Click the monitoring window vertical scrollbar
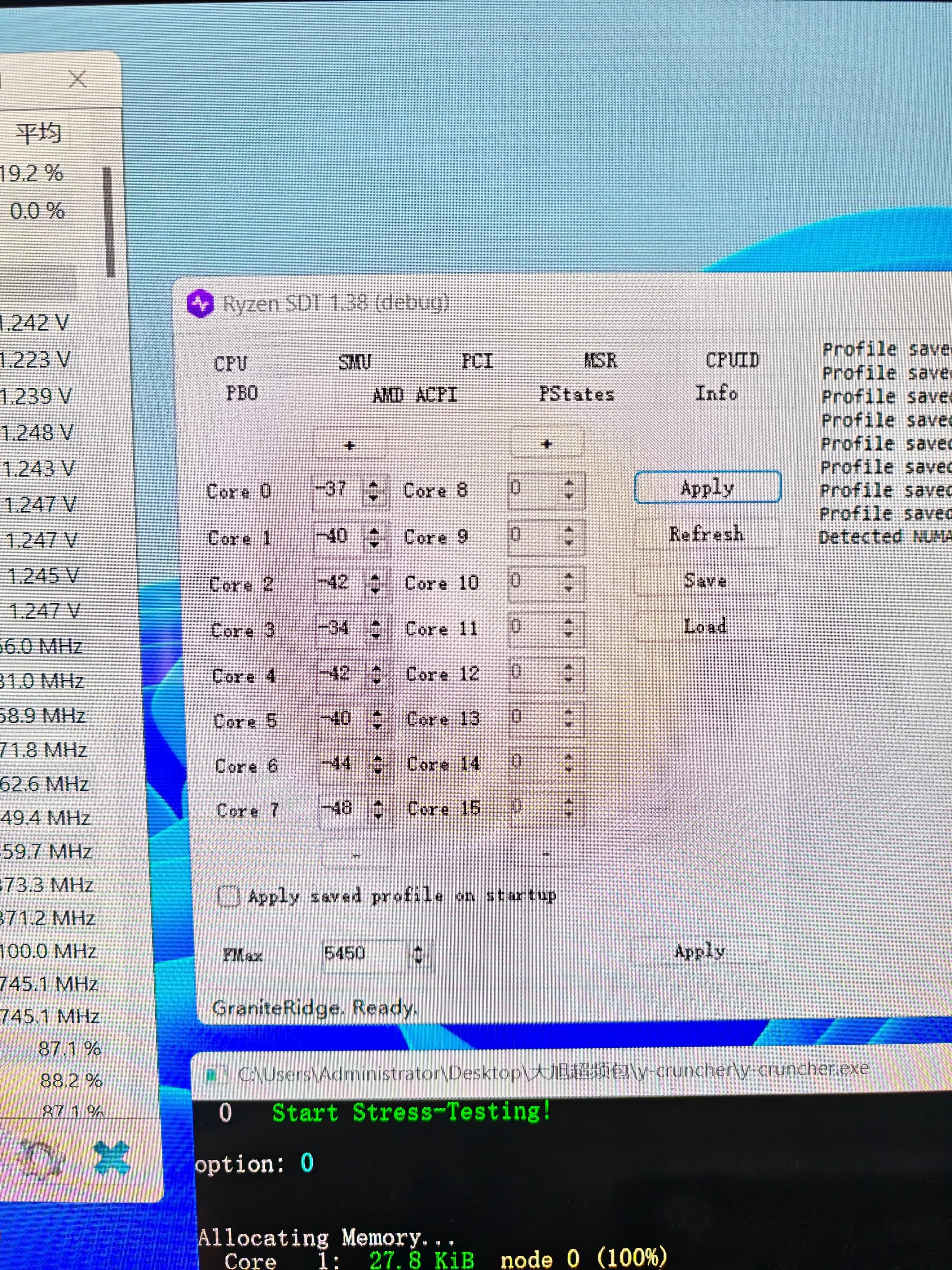The image size is (952, 1270). [109, 222]
